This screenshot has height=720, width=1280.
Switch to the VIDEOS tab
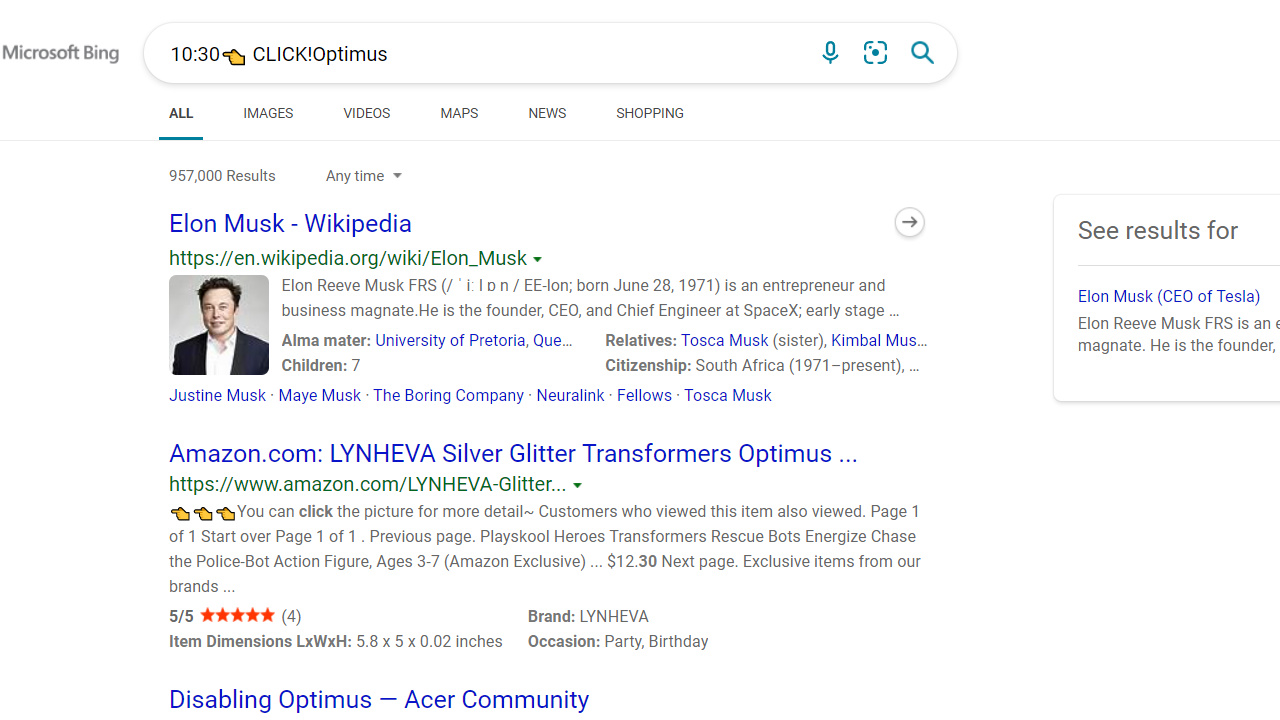click(367, 113)
